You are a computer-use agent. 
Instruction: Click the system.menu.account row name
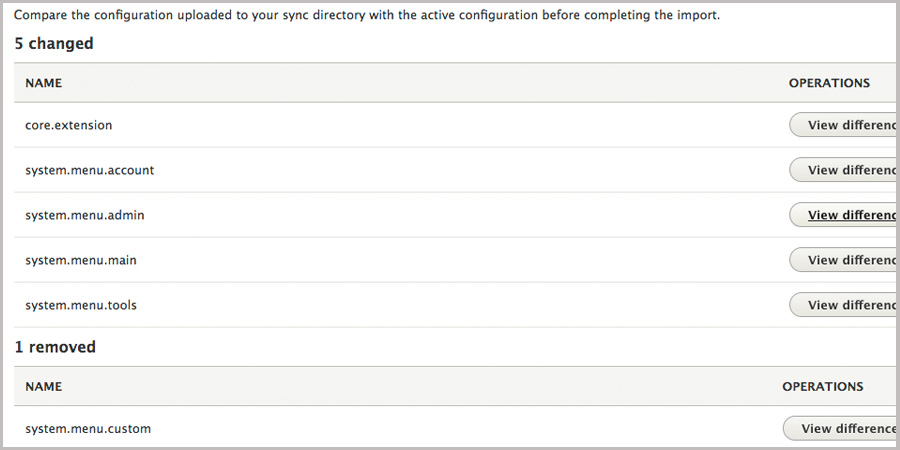(90, 170)
